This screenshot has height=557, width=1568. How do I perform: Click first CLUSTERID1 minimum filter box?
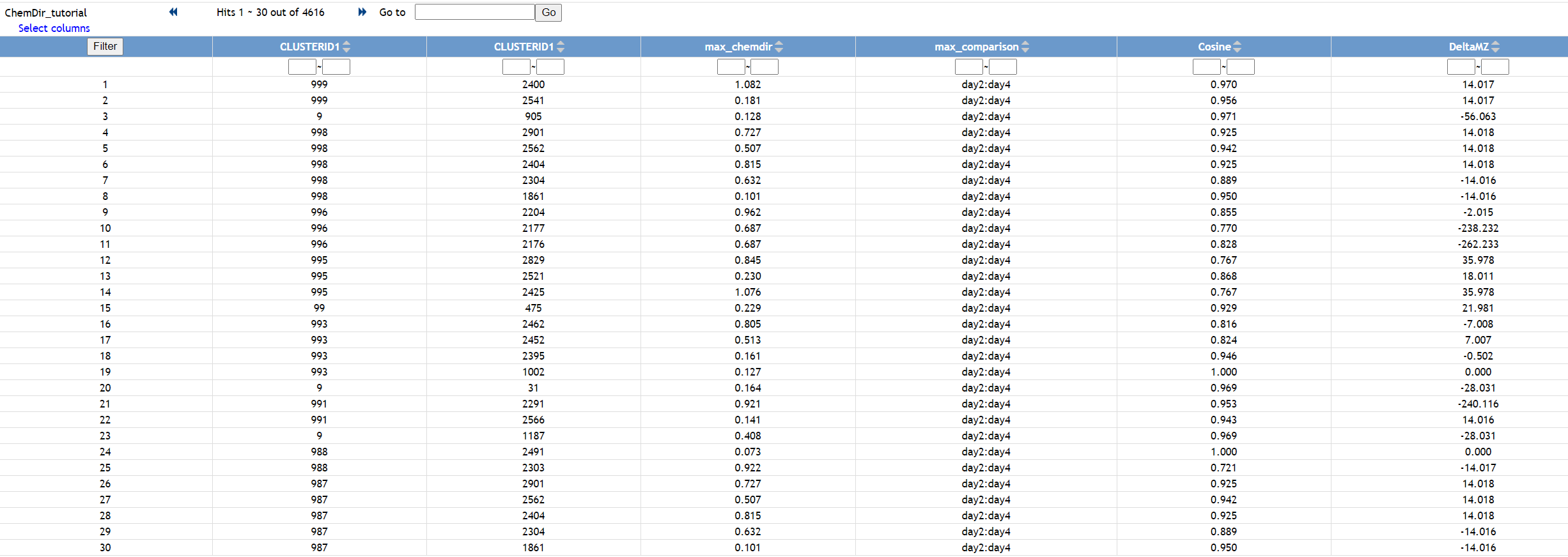point(302,67)
